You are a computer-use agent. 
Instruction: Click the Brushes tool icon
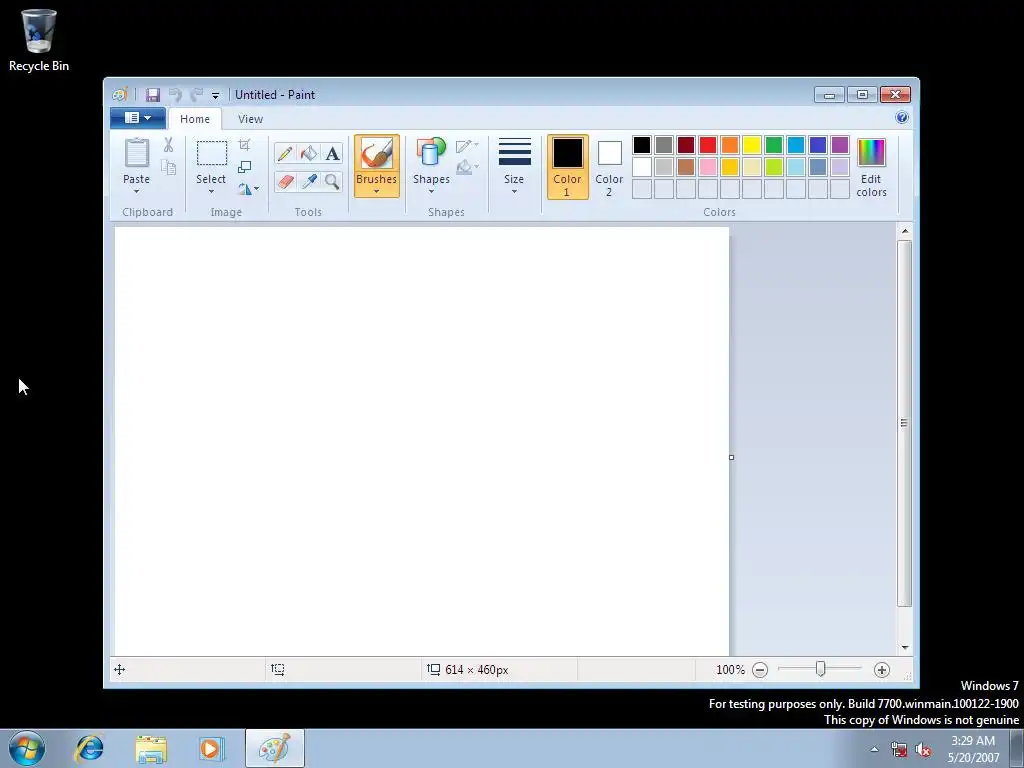point(377,154)
